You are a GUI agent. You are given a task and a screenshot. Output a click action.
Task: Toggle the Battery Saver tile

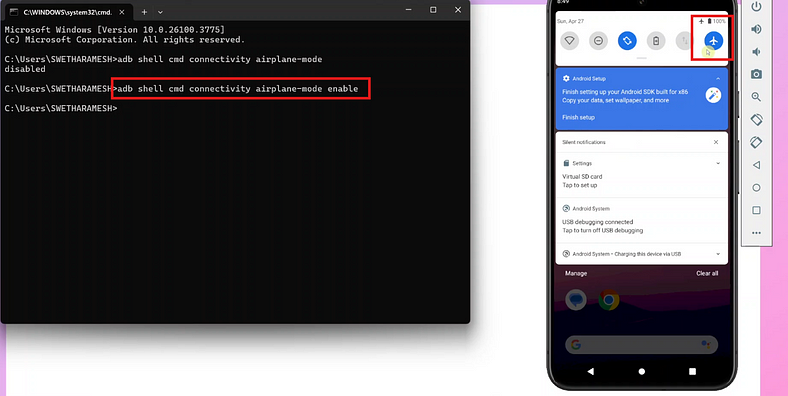tap(656, 41)
